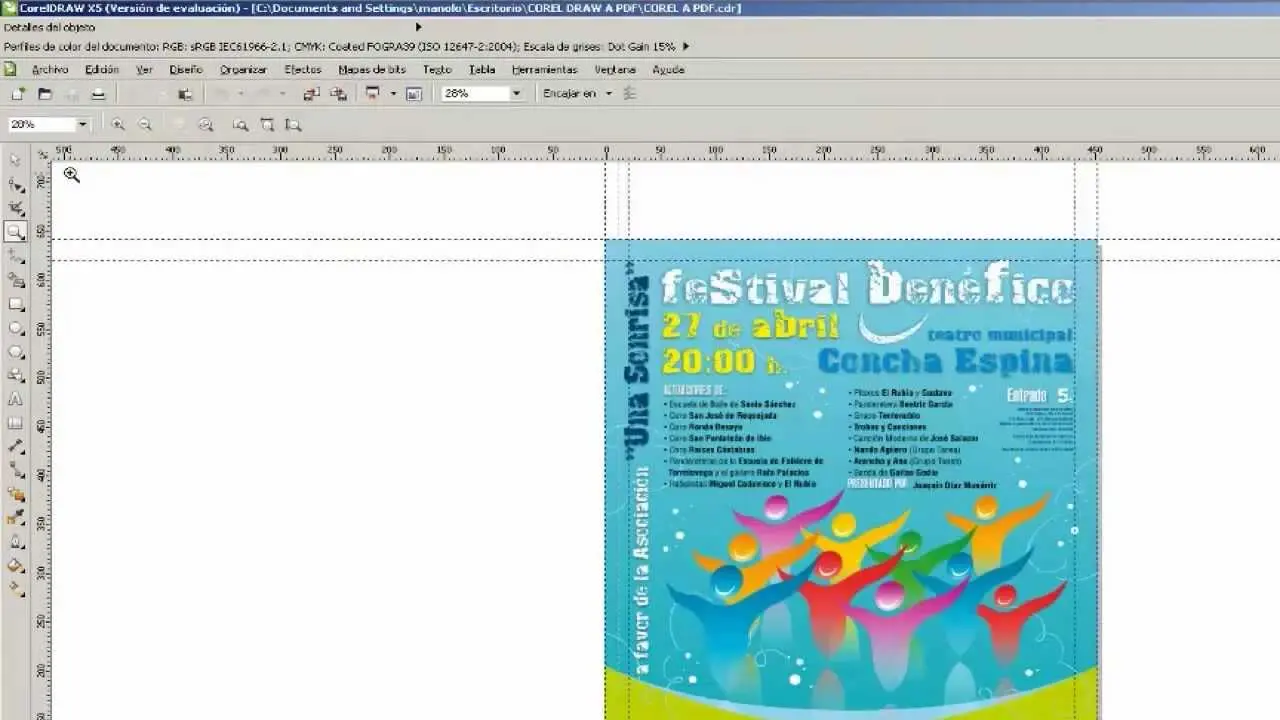1280x720 pixels.
Task: Click the Open file folder icon
Action: tap(45, 94)
